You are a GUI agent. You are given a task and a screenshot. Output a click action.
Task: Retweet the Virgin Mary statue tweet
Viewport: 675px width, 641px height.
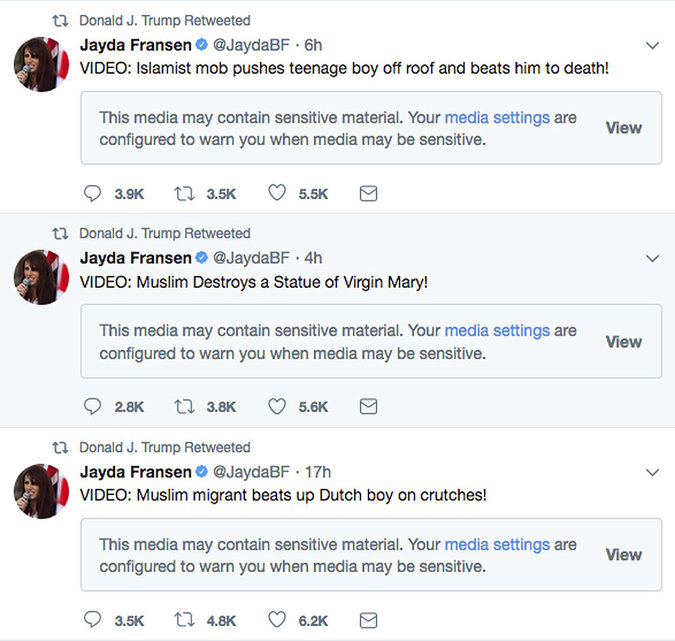pos(184,407)
